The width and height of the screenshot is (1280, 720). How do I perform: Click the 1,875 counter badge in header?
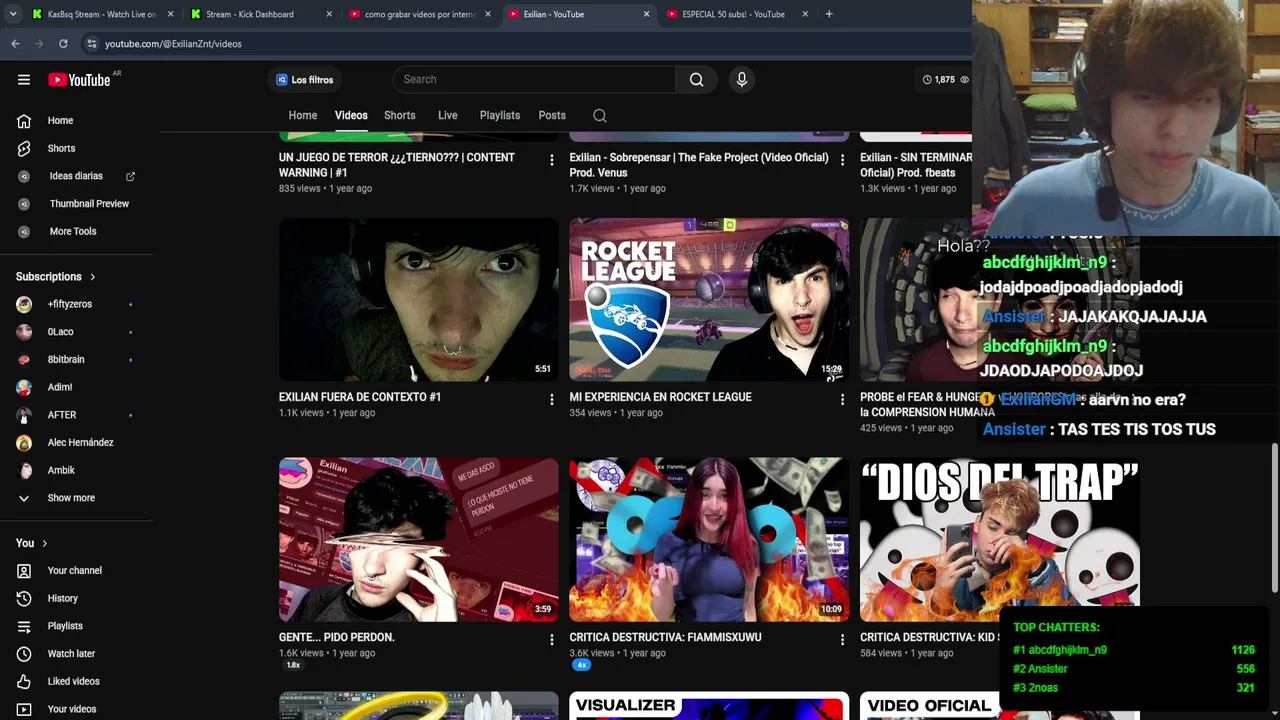click(945, 80)
